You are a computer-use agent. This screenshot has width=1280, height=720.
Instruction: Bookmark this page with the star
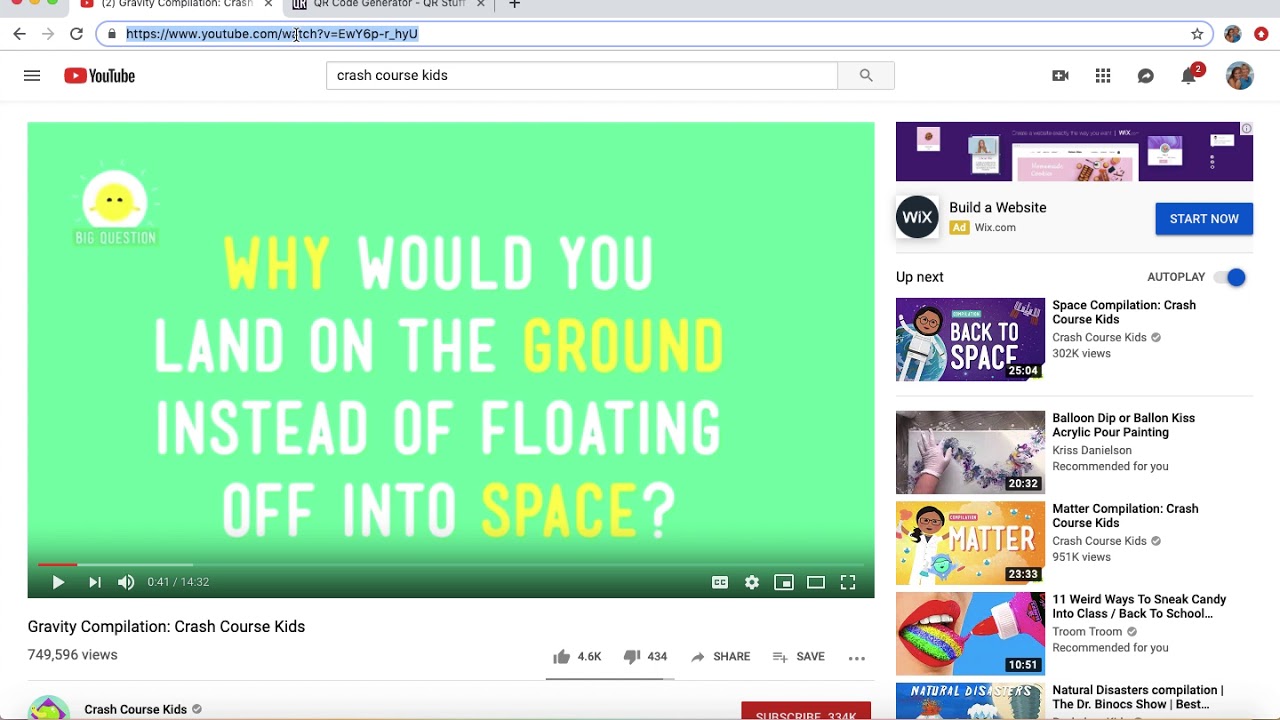click(1197, 34)
